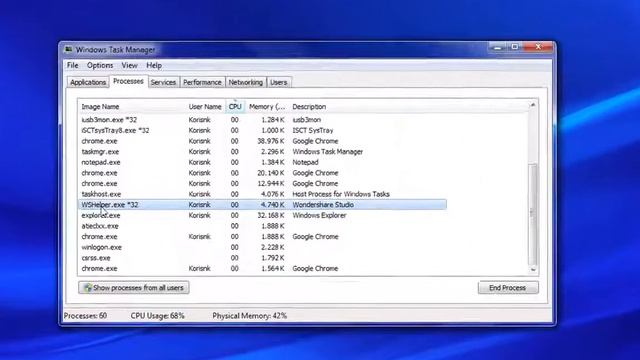Click the 32.168 K memory value
The image size is (640, 360).
click(x=271, y=215)
